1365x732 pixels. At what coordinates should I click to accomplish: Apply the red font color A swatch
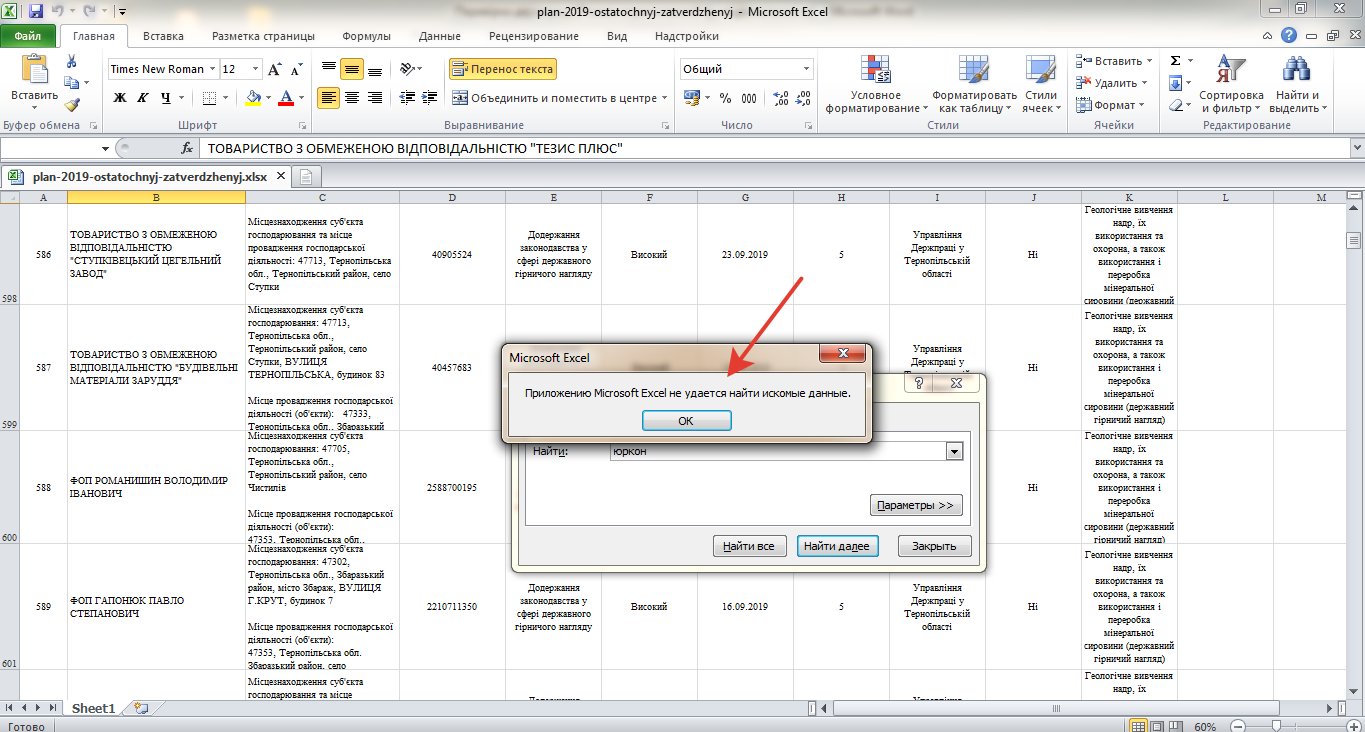click(x=287, y=98)
